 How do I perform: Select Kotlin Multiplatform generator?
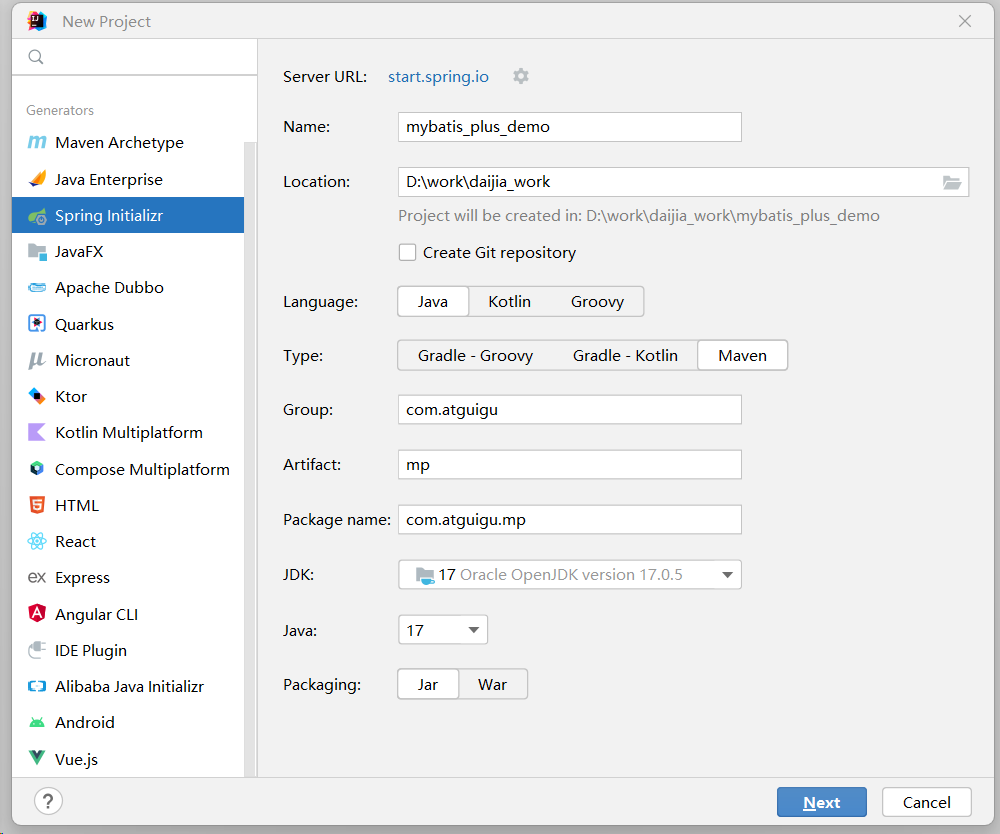pyautogui.click(x=128, y=432)
